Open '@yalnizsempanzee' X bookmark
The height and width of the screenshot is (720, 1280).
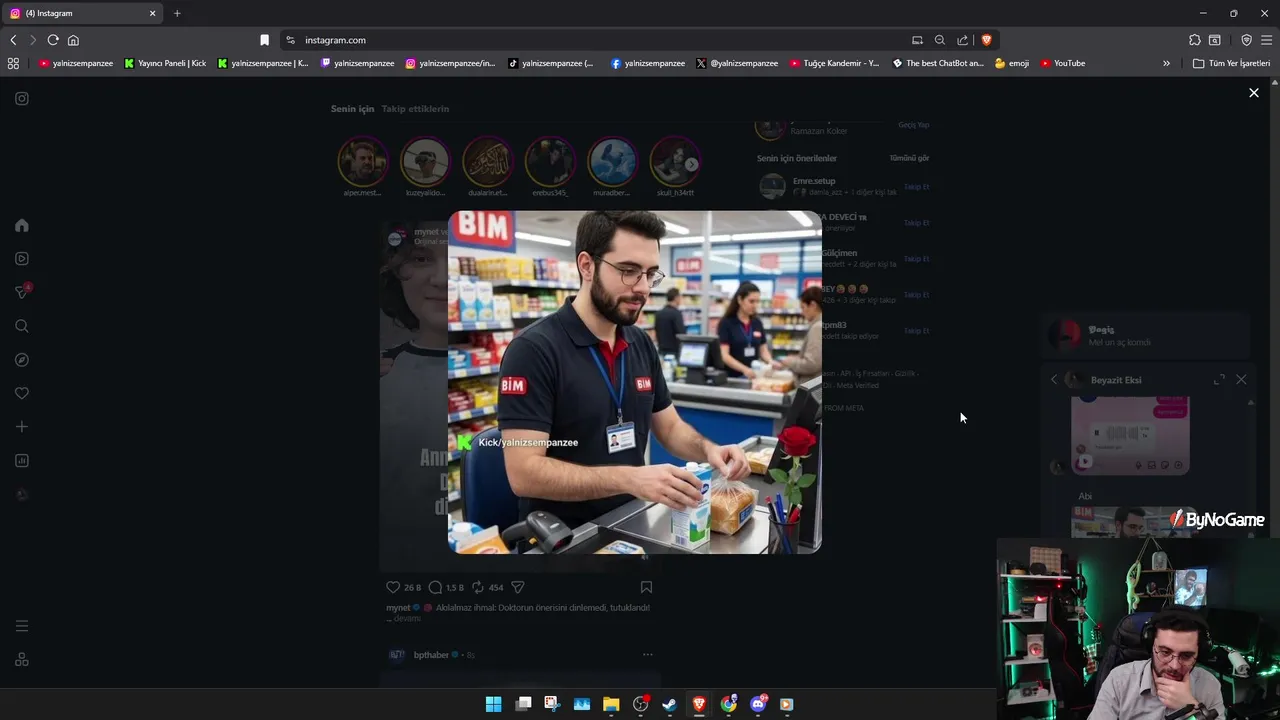pos(737,63)
